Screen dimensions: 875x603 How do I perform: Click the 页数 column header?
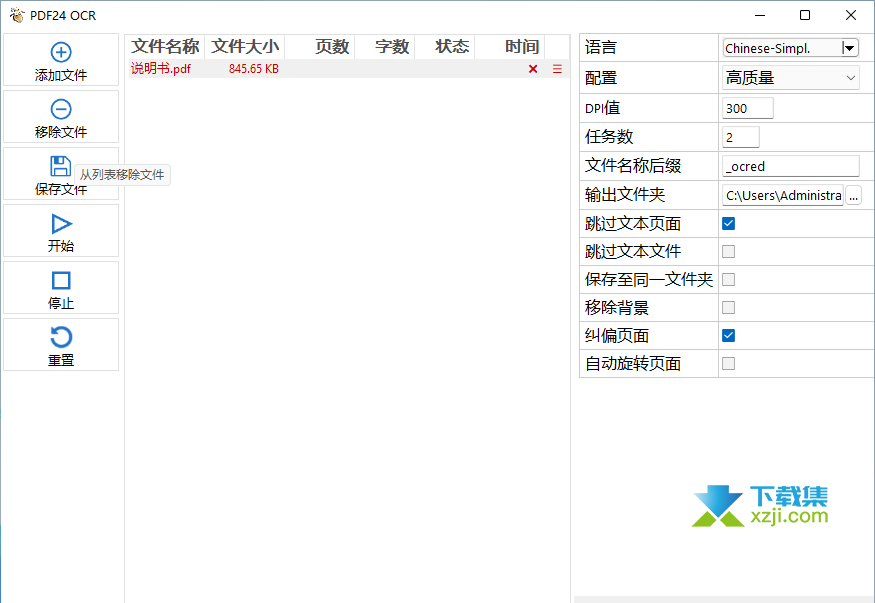coord(320,47)
